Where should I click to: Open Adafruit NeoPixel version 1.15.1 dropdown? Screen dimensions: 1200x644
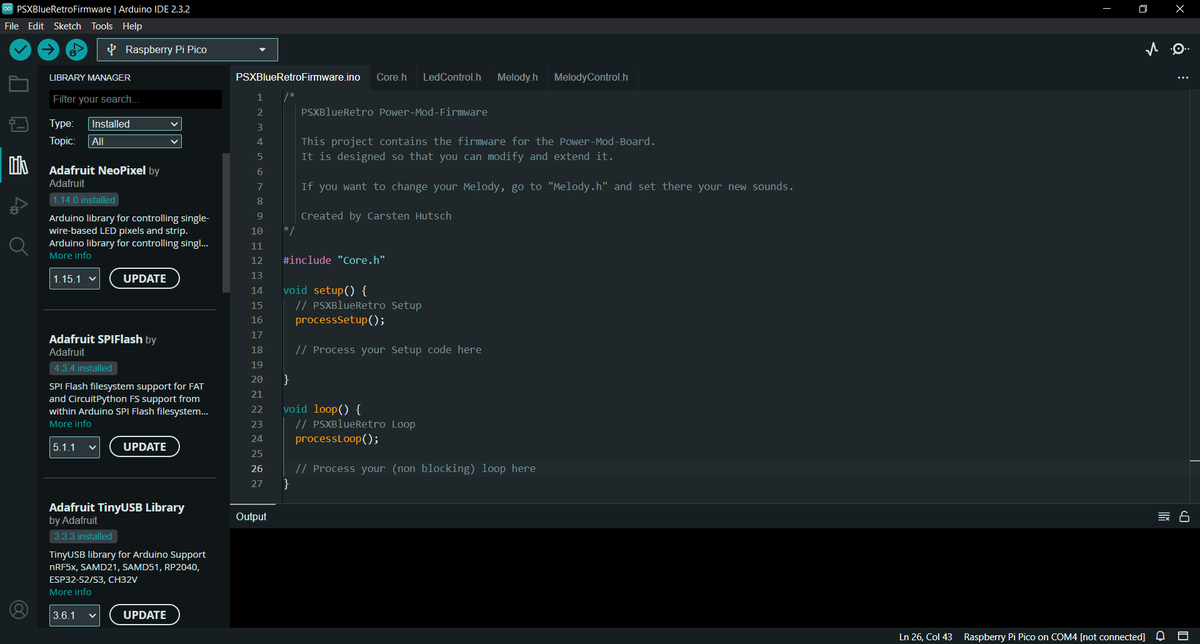75,279
